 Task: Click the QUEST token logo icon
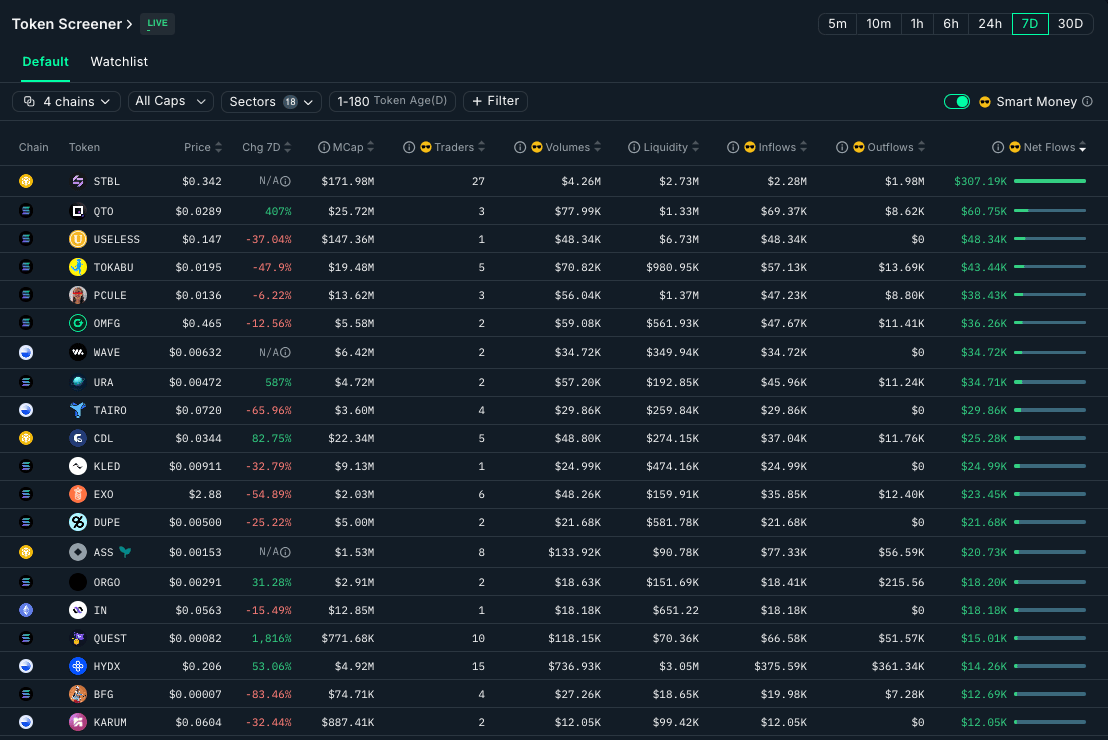(x=78, y=638)
